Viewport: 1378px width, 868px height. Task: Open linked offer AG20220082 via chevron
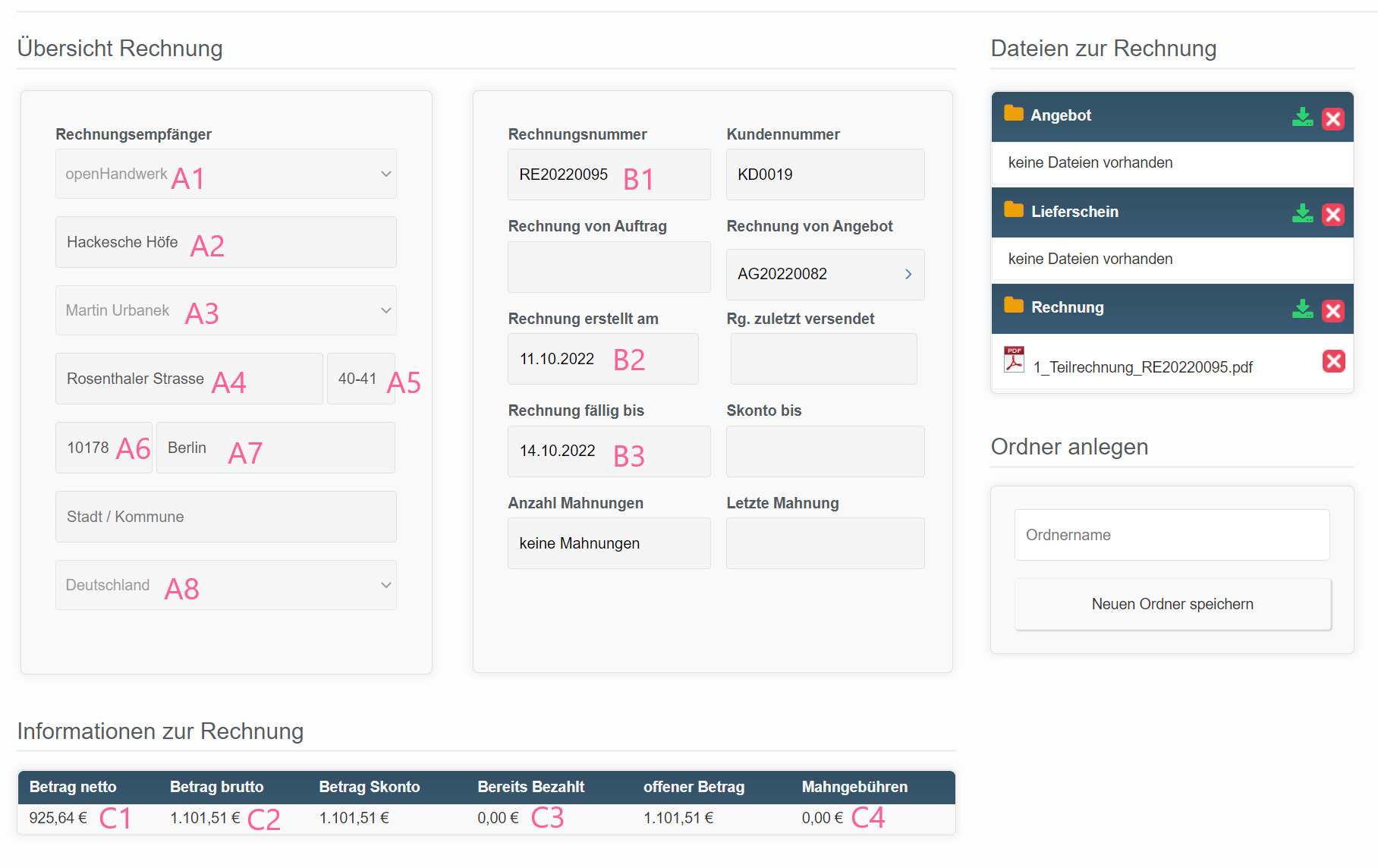[908, 274]
